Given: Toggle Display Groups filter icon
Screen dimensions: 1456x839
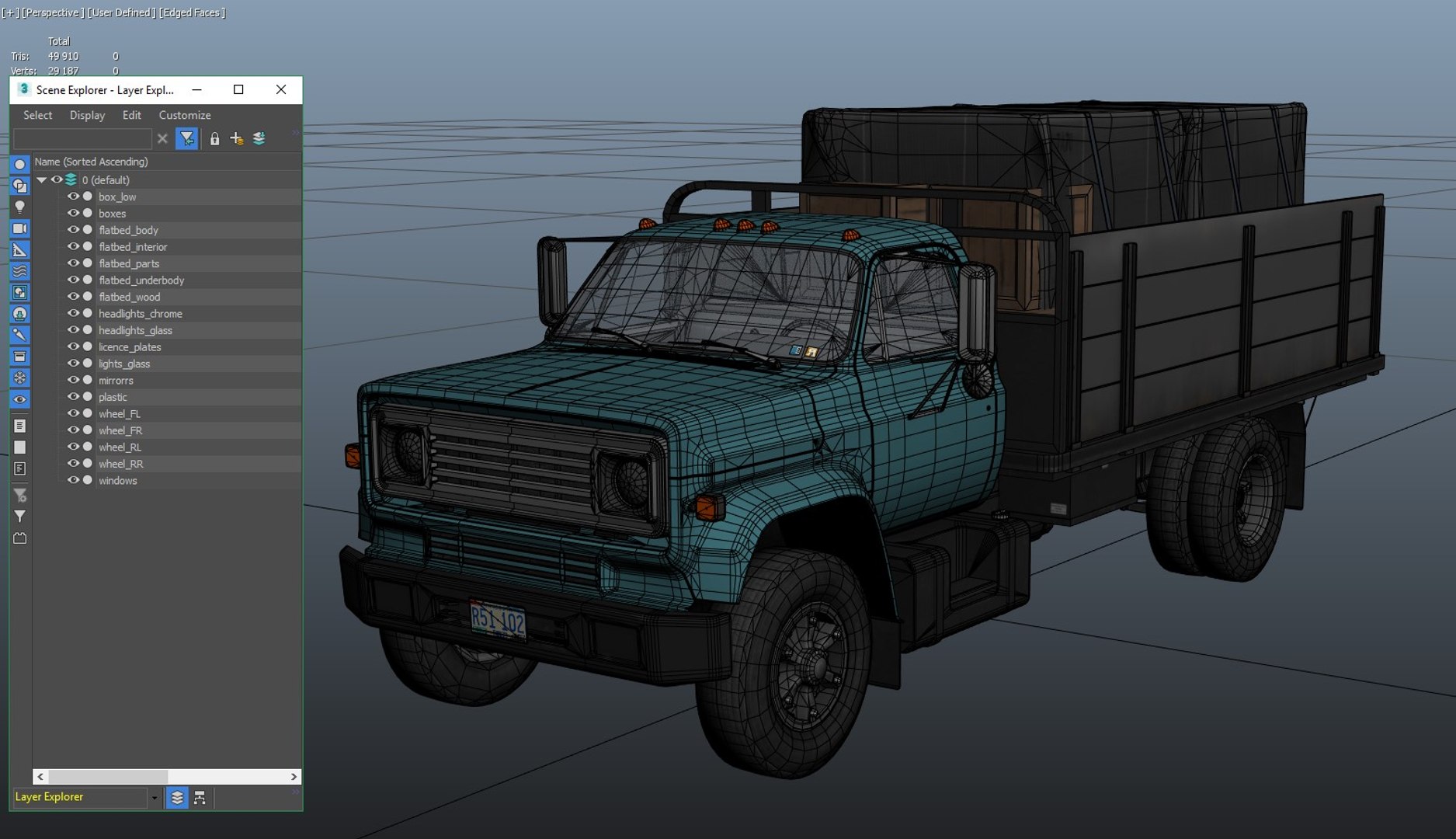Looking at the screenshot, I should coord(20,293).
